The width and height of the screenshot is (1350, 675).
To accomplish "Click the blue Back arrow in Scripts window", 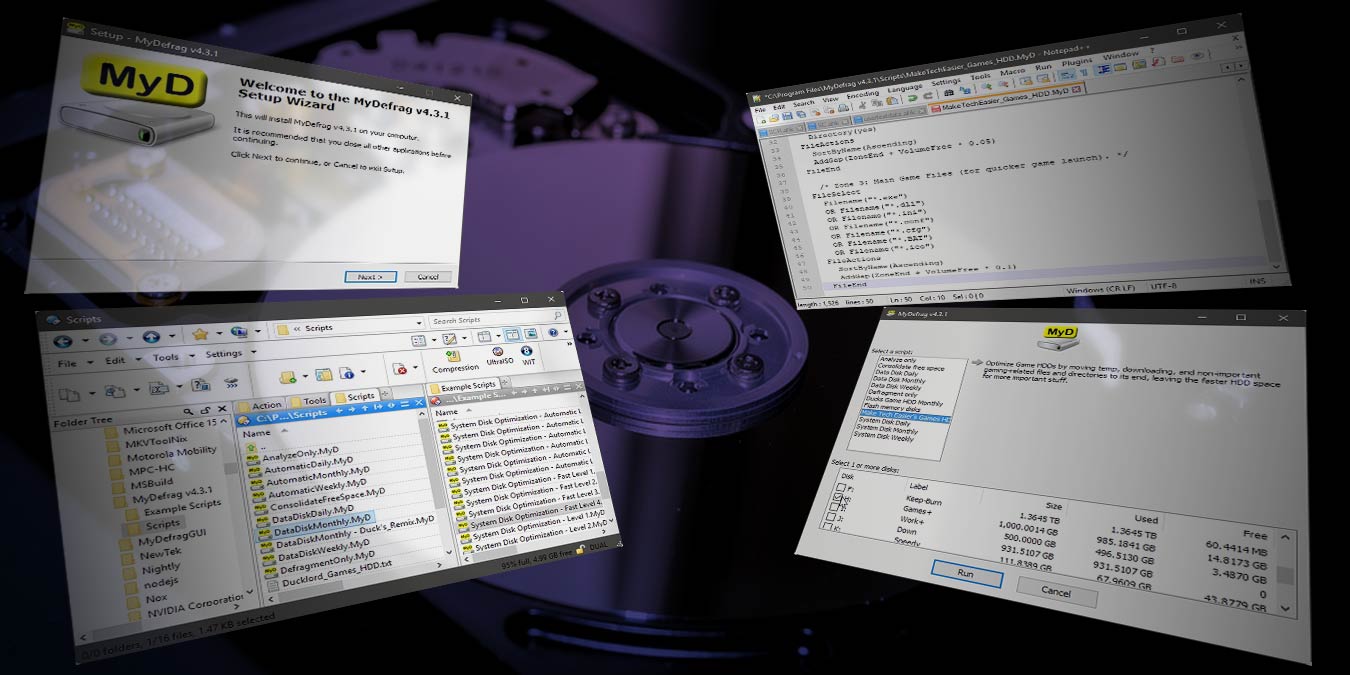I will (62, 340).
